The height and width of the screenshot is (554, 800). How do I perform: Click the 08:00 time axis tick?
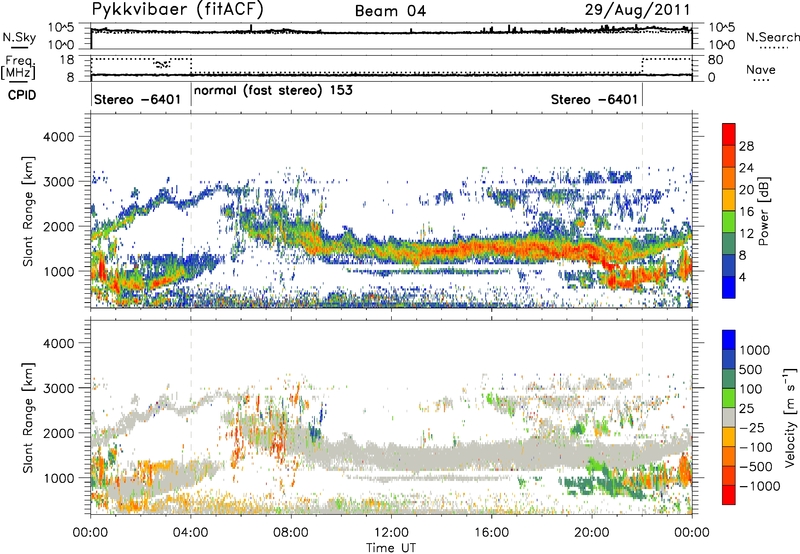coord(291,533)
